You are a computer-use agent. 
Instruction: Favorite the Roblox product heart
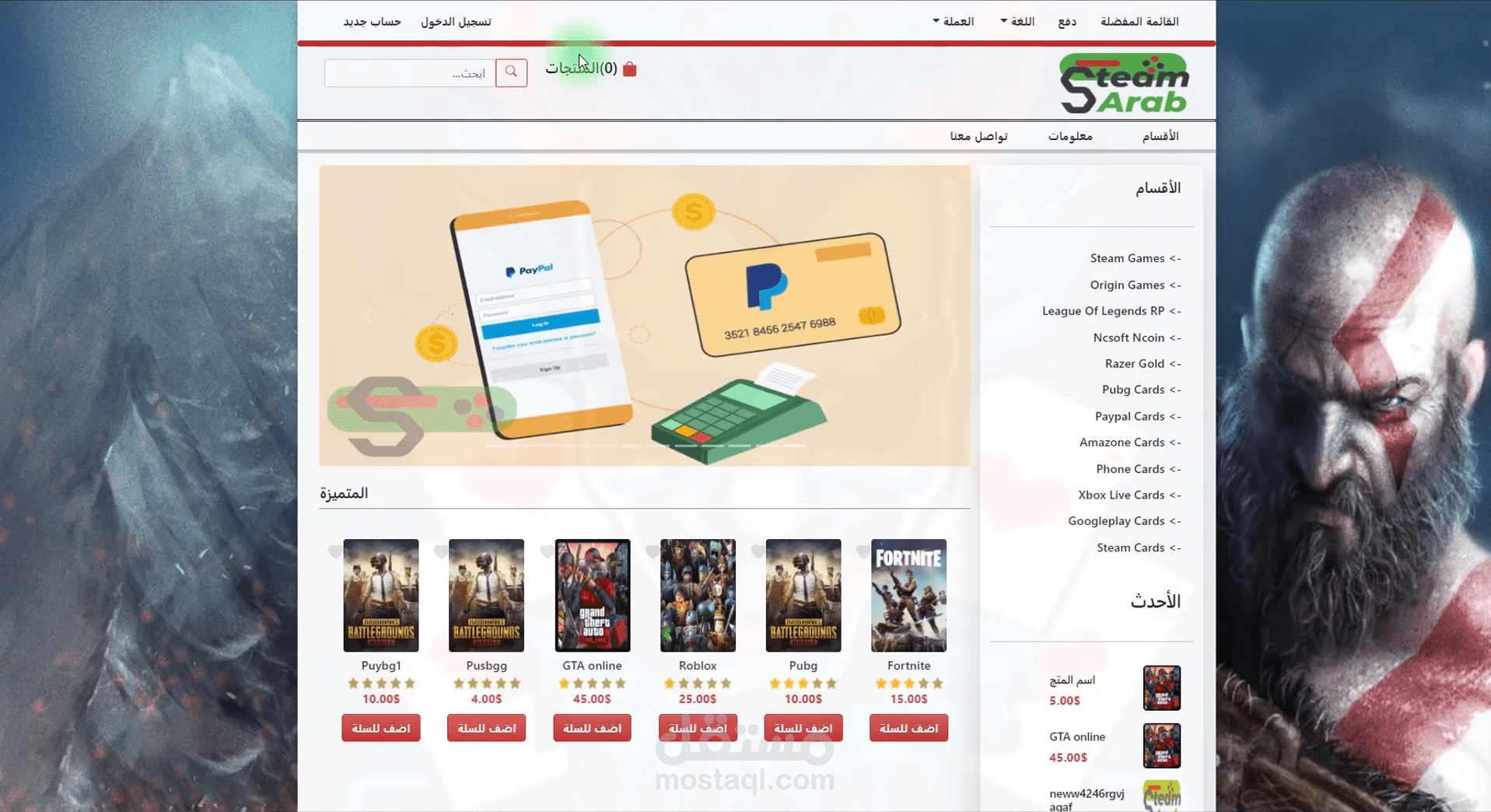click(653, 551)
